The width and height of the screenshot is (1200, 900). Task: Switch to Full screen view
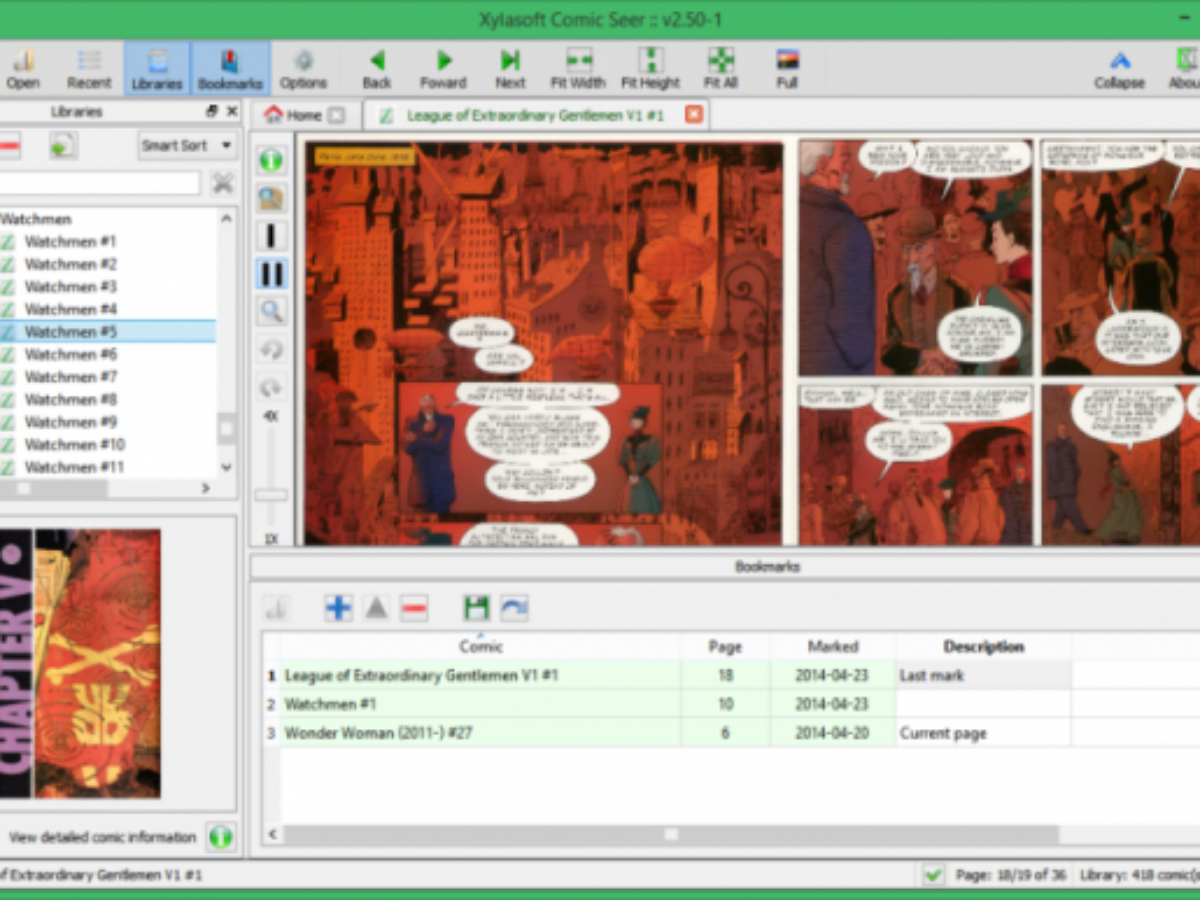click(787, 68)
